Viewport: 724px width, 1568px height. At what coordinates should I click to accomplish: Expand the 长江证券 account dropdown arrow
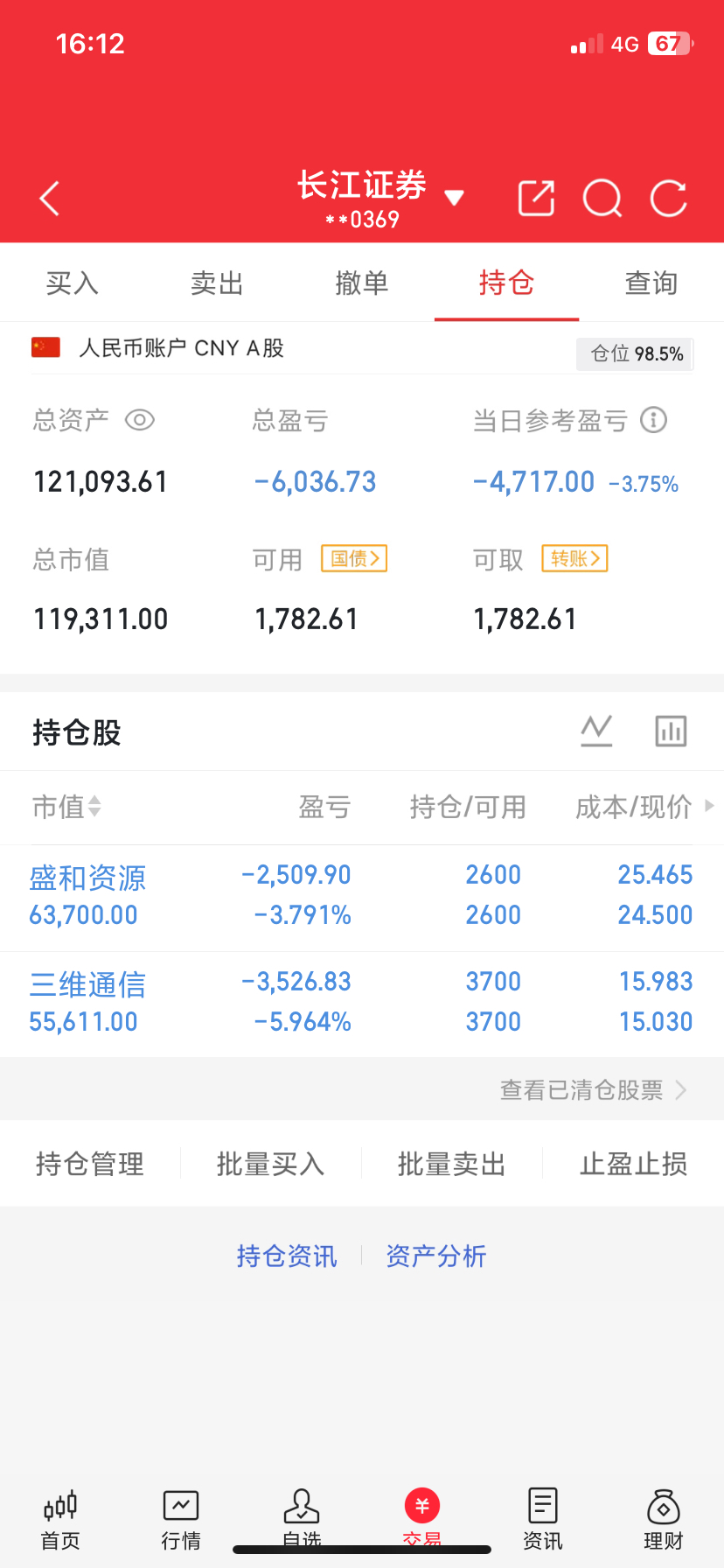click(x=454, y=198)
